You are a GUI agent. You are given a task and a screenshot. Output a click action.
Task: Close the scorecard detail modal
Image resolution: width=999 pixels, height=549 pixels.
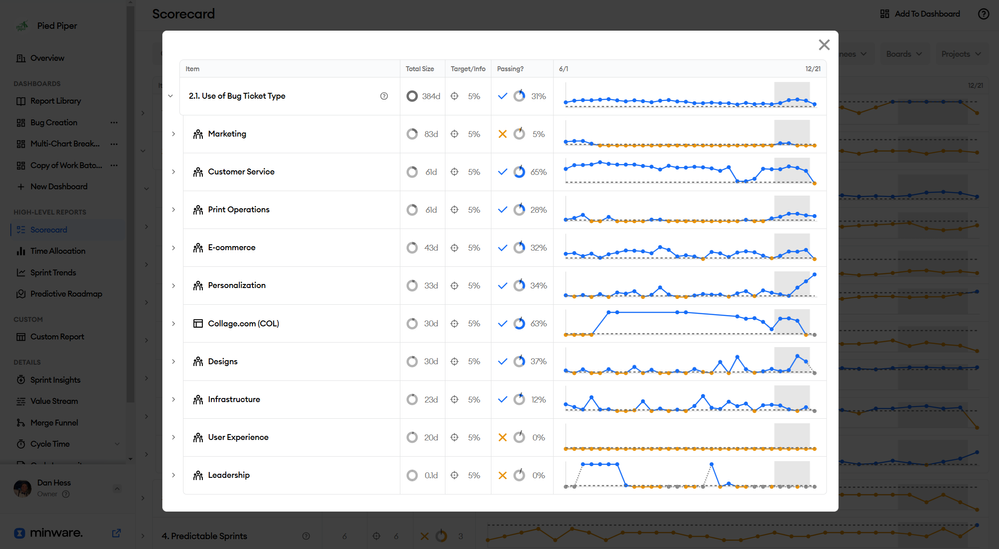[x=824, y=45]
